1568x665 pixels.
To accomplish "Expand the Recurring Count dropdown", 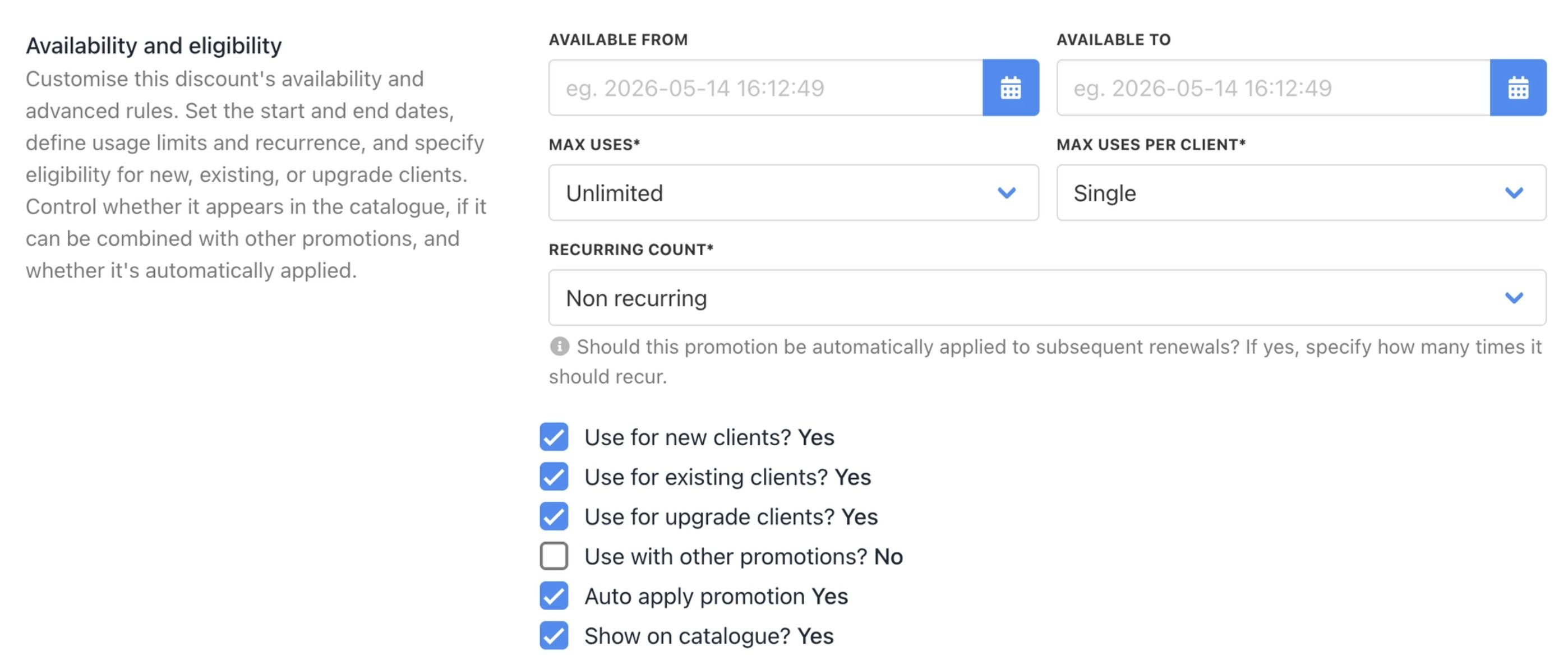I will point(1048,298).
